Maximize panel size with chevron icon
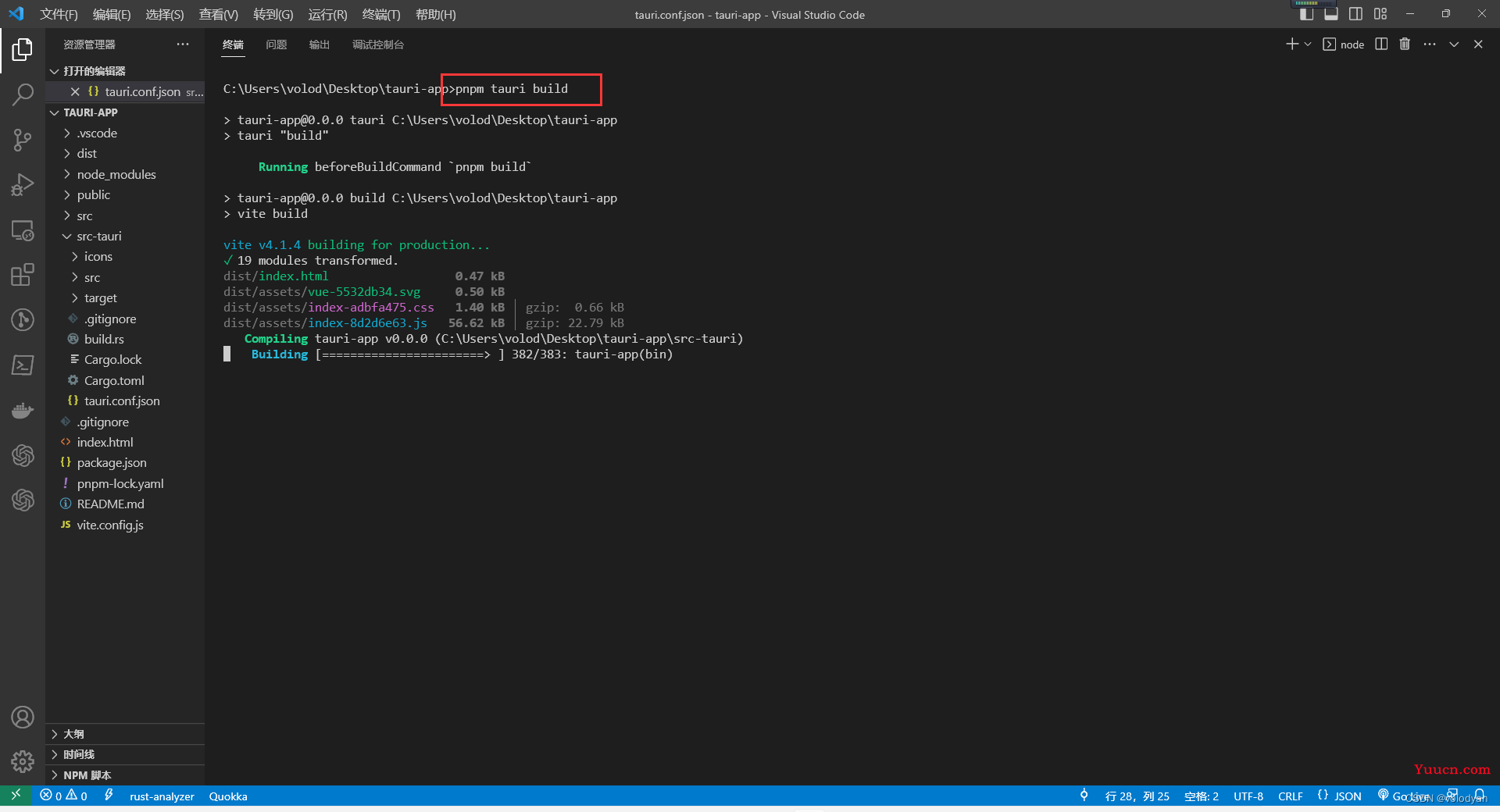 [x=1454, y=45]
